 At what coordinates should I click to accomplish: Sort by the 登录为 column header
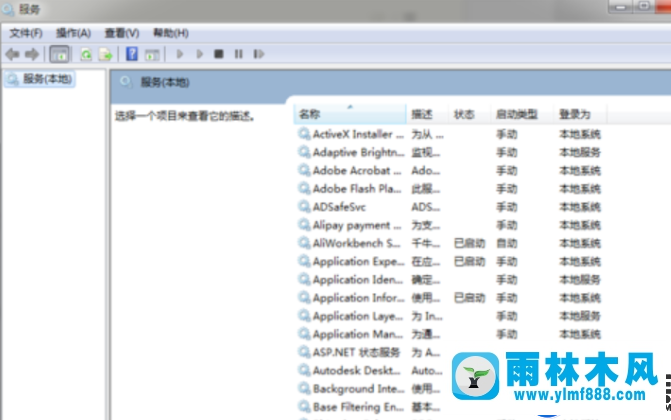click(x=580, y=114)
